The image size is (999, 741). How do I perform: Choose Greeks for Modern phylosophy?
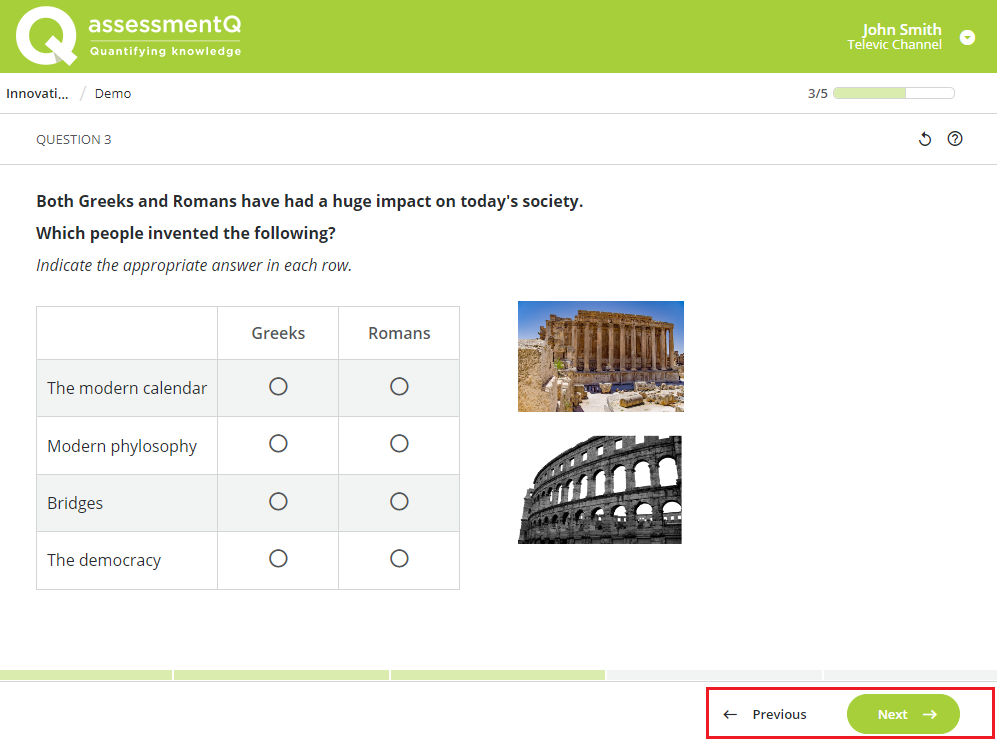point(278,443)
